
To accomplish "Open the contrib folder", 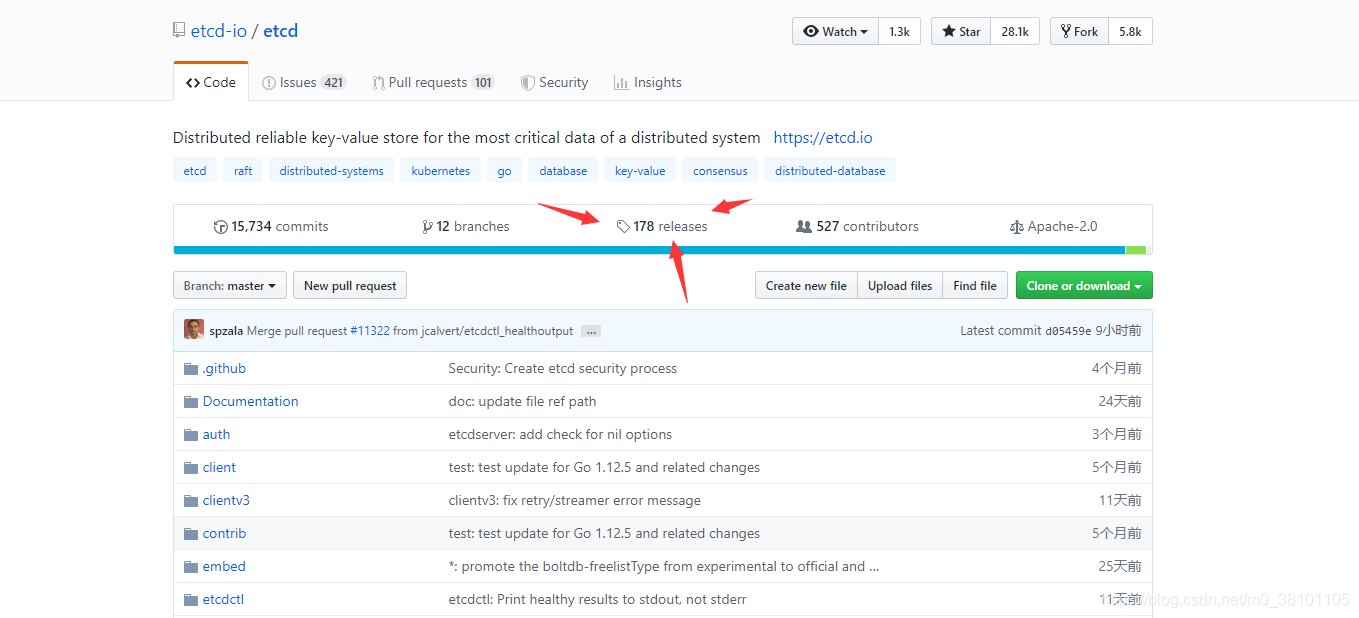I will pos(224,533).
